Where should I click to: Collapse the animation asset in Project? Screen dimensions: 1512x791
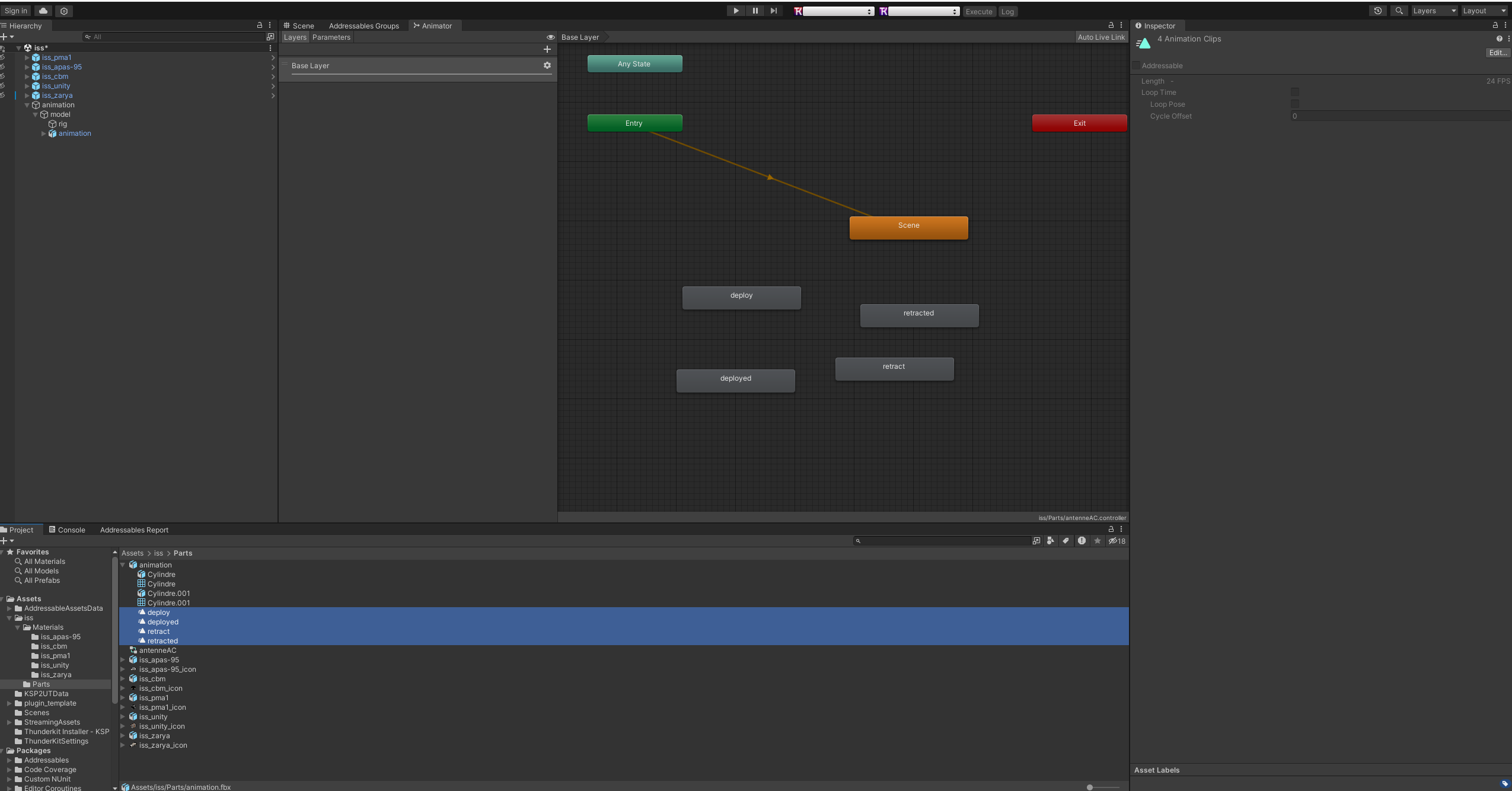point(123,565)
